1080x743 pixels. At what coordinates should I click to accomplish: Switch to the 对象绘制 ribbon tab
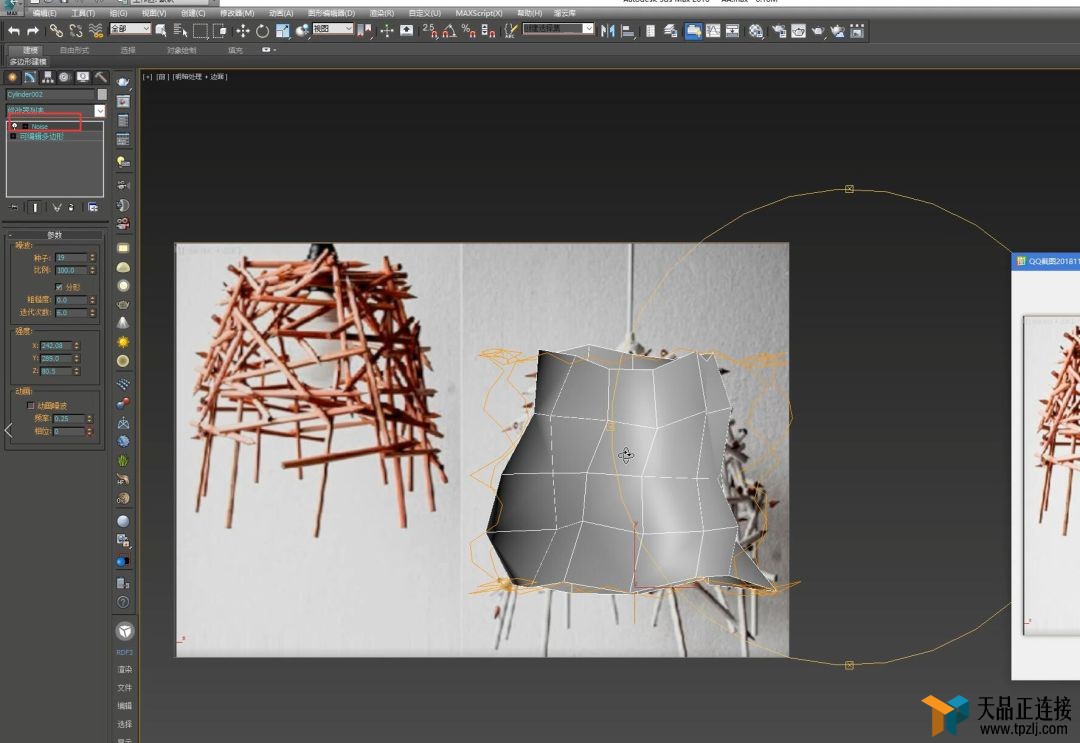coord(182,50)
